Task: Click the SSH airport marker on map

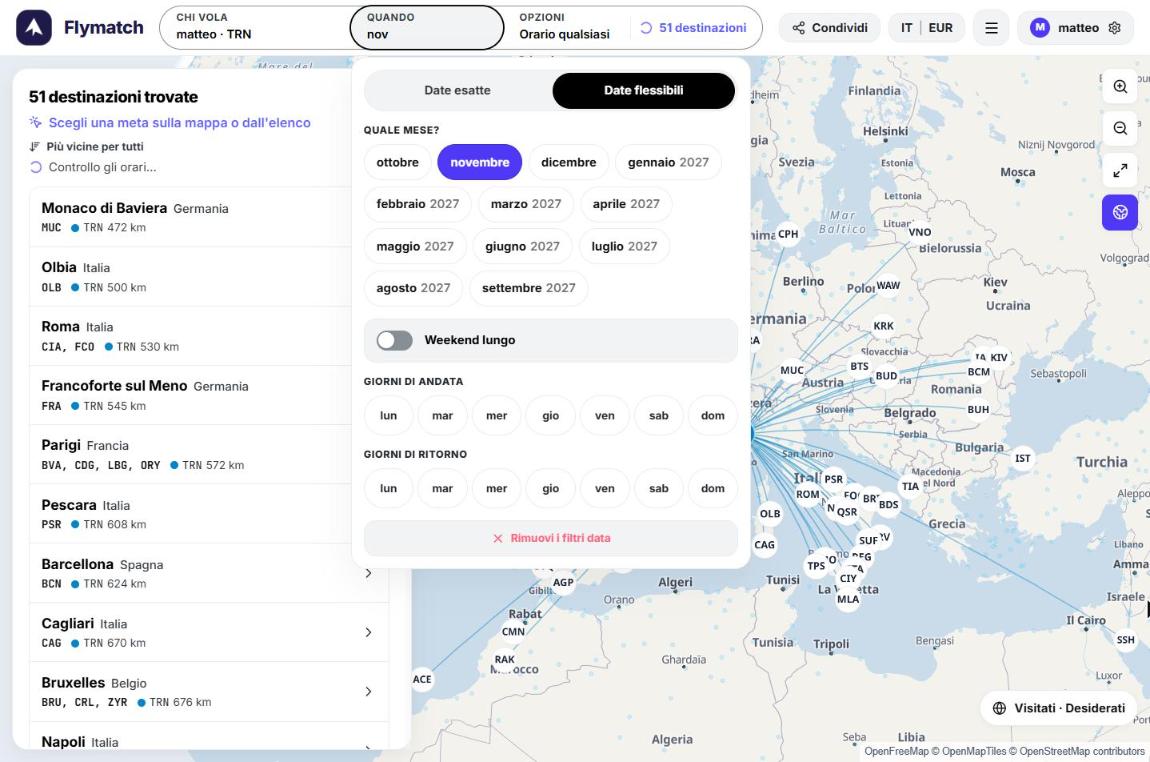Action: [1125, 640]
